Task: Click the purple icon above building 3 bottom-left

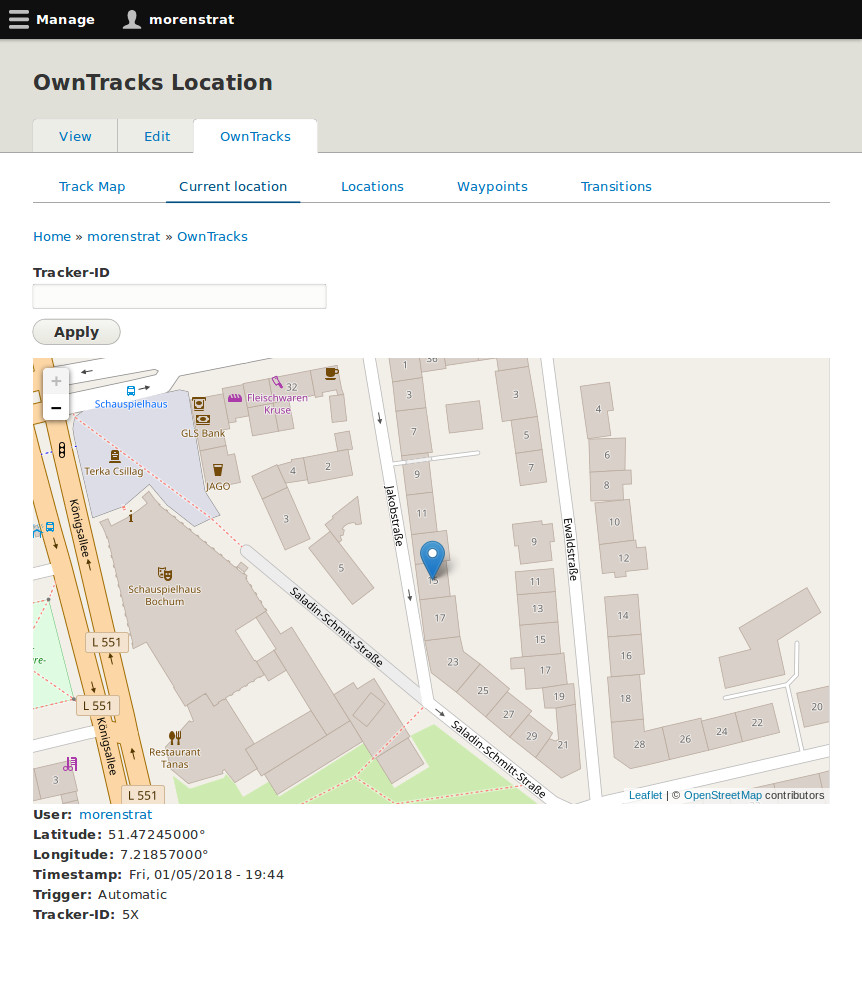Action: coord(70,764)
